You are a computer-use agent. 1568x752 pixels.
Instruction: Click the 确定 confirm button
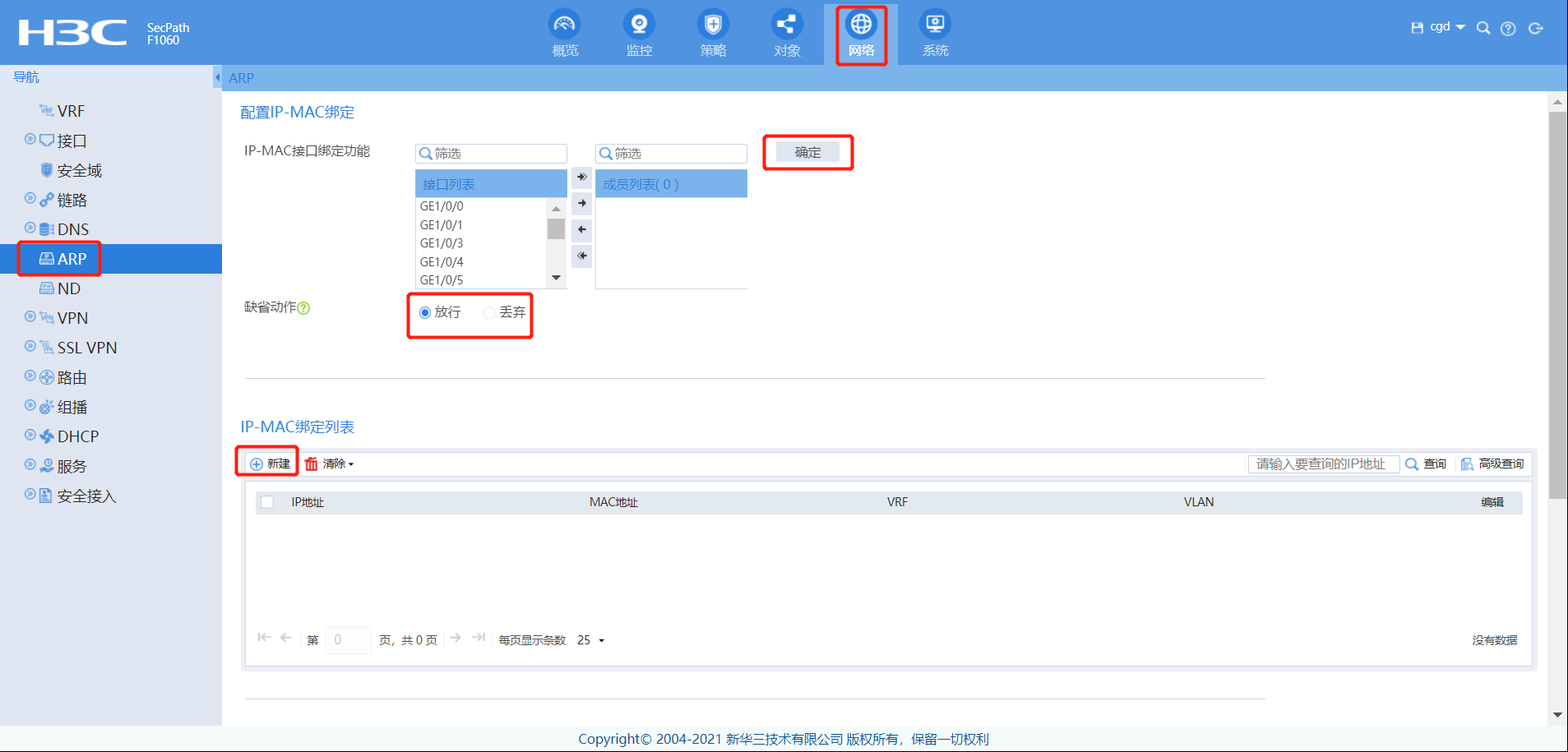[807, 152]
